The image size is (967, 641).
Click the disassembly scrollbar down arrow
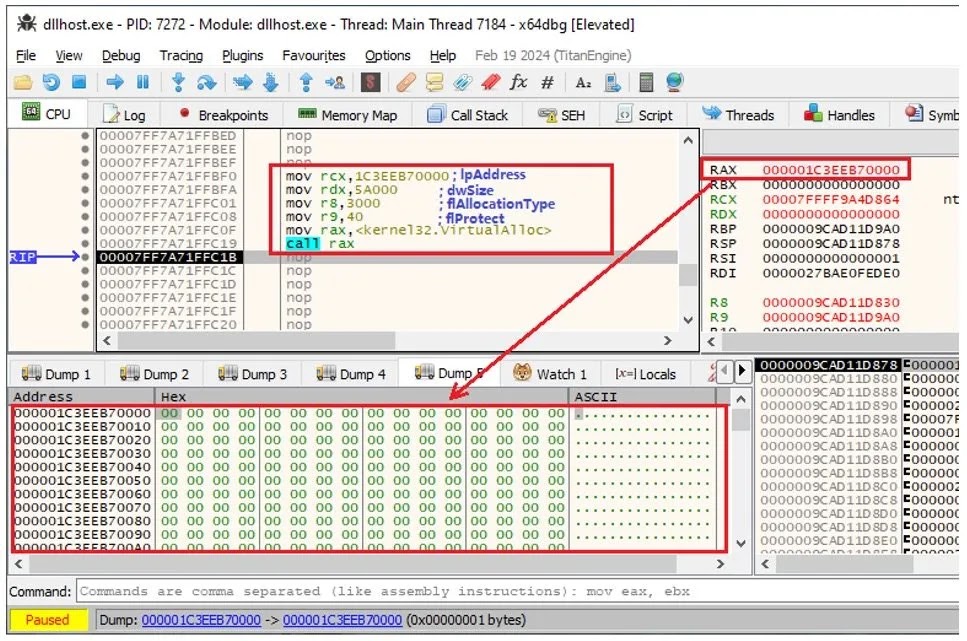(x=688, y=320)
